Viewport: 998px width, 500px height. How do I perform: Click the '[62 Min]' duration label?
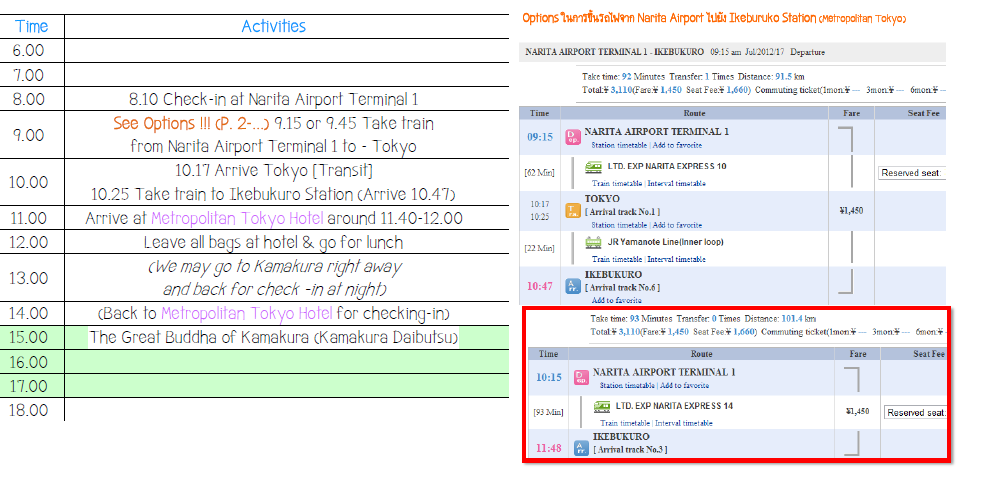540,172
